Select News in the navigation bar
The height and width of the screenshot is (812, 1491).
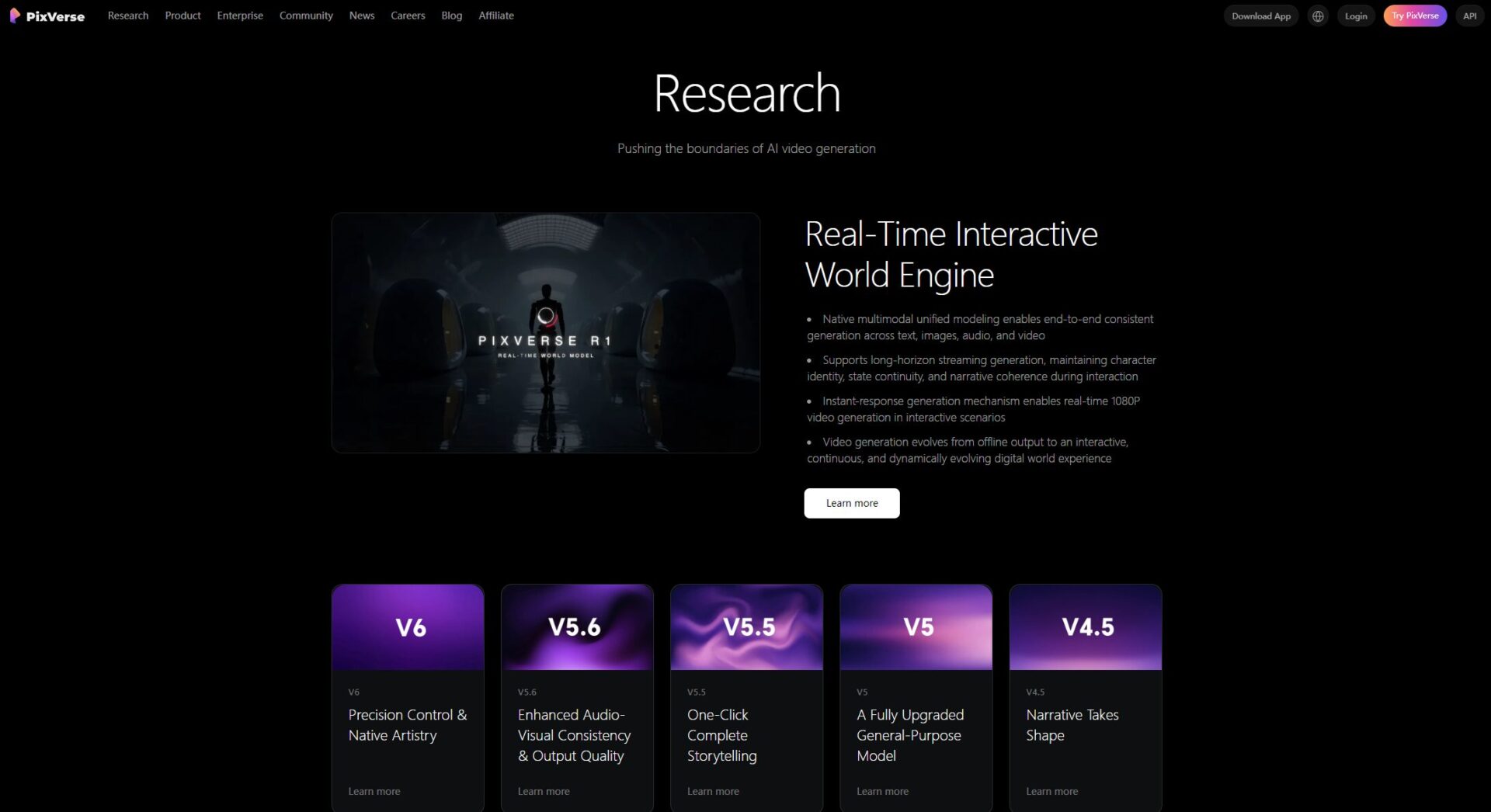[362, 16]
